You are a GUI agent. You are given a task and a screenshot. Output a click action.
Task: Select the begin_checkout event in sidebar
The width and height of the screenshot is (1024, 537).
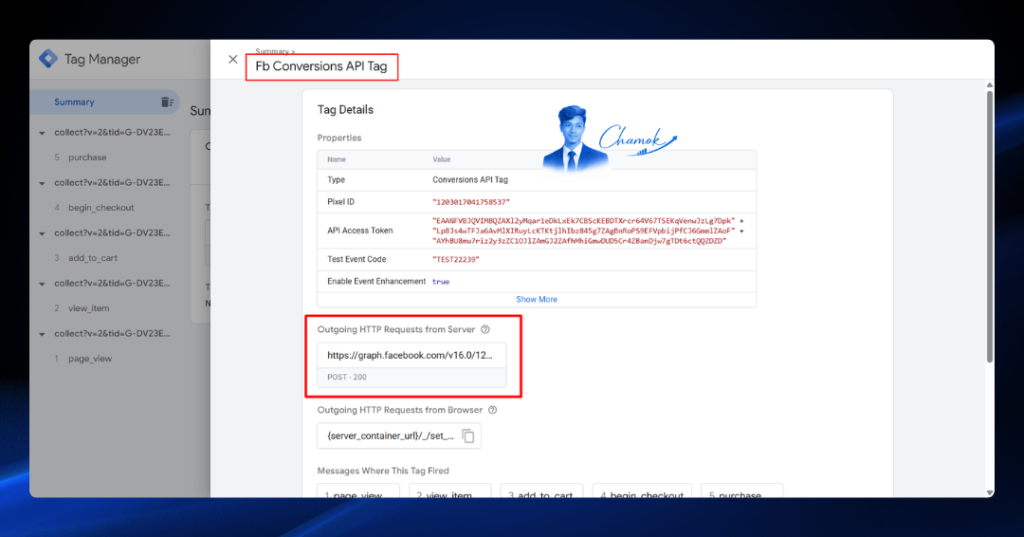pyautogui.click(x=101, y=208)
